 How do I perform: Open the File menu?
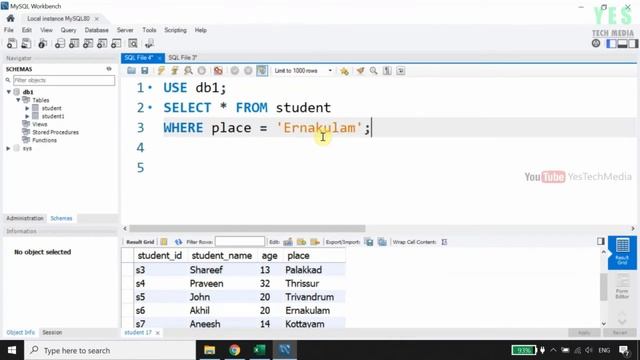9,30
